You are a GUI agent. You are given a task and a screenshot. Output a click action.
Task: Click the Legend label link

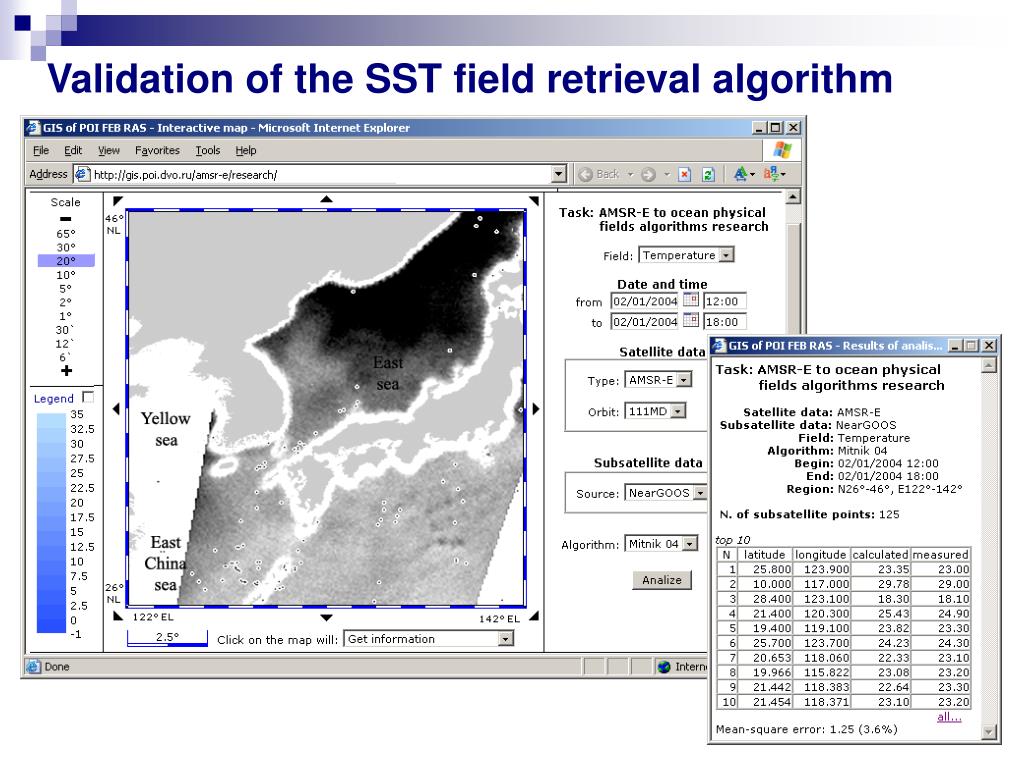coord(54,398)
